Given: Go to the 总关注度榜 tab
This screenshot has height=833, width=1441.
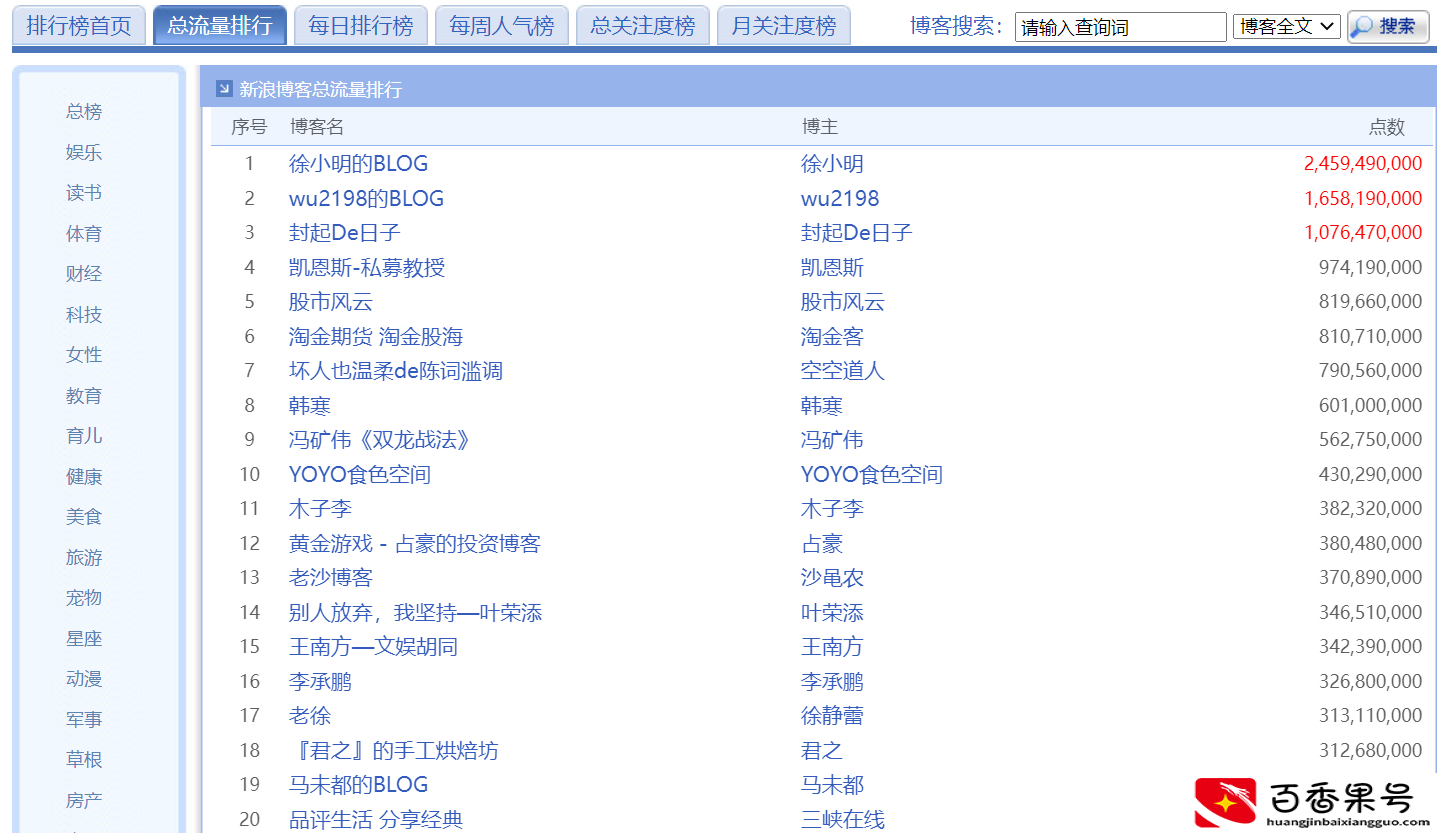Looking at the screenshot, I should (643, 26).
